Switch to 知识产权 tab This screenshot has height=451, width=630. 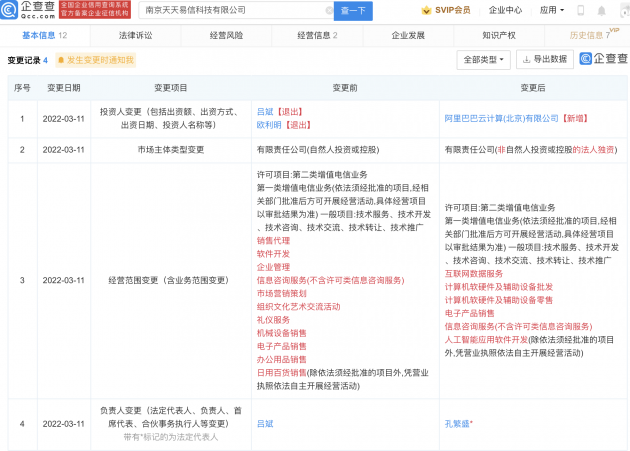tap(499, 35)
